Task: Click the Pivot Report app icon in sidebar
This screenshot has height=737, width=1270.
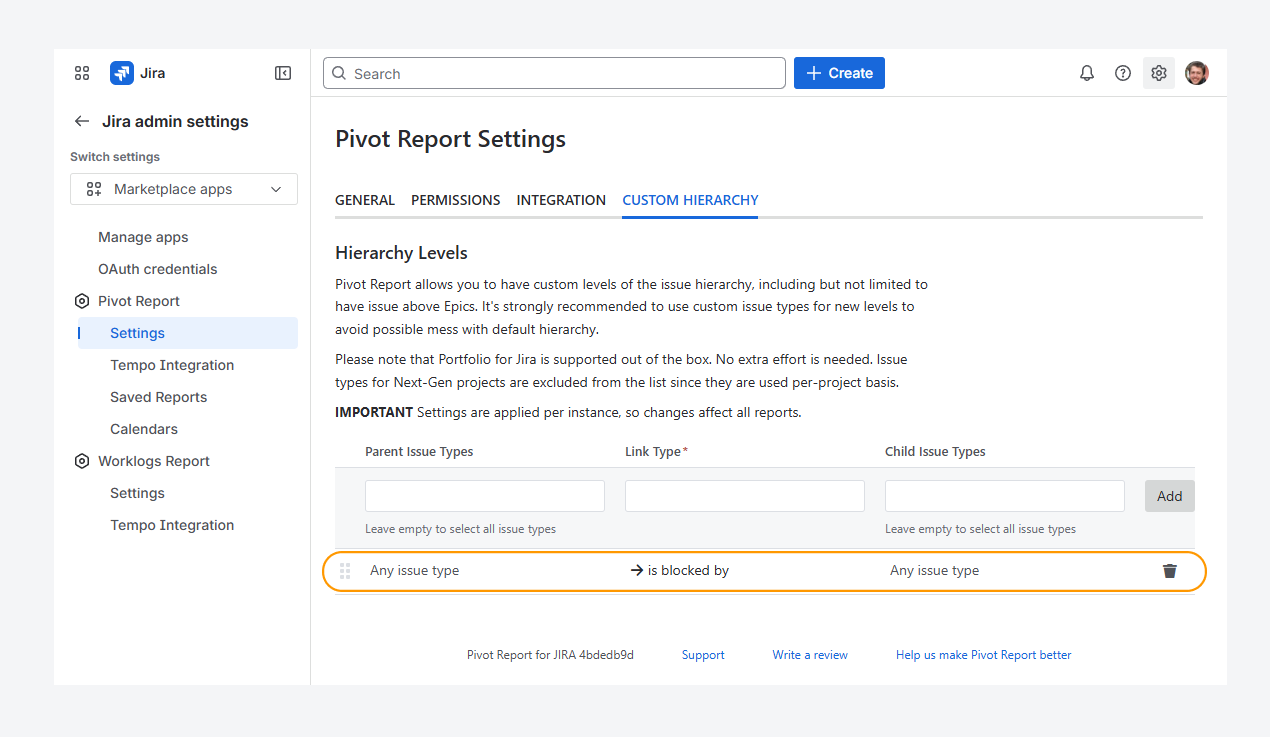Action: pyautogui.click(x=82, y=301)
